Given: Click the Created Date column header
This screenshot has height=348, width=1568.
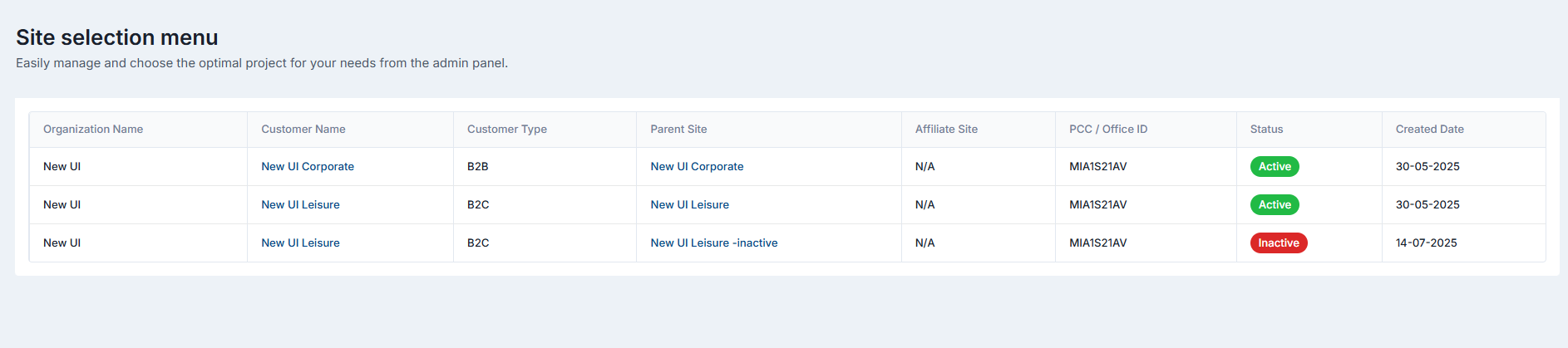Looking at the screenshot, I should [1429, 130].
